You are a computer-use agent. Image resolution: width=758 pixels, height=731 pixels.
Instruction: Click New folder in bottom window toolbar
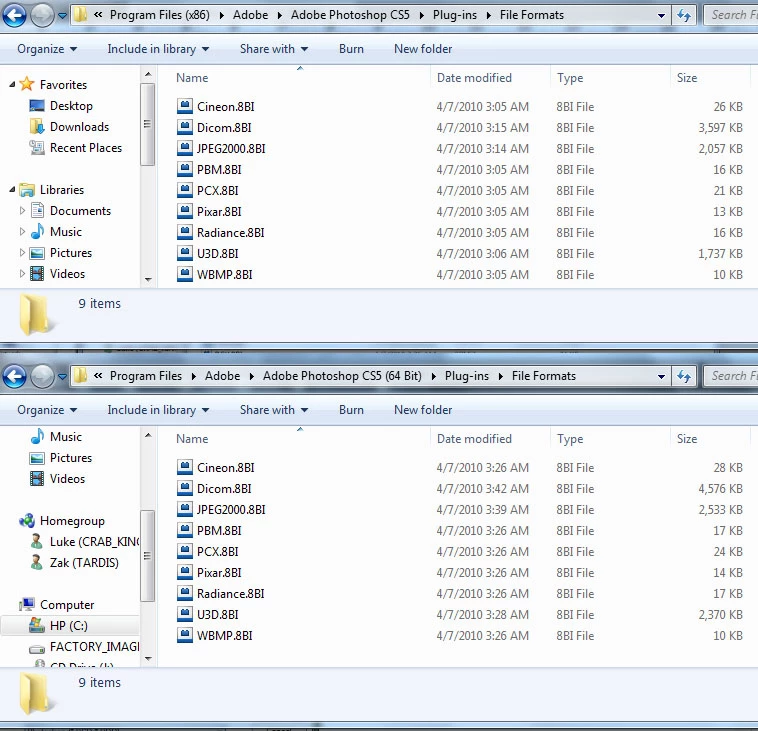coord(423,410)
